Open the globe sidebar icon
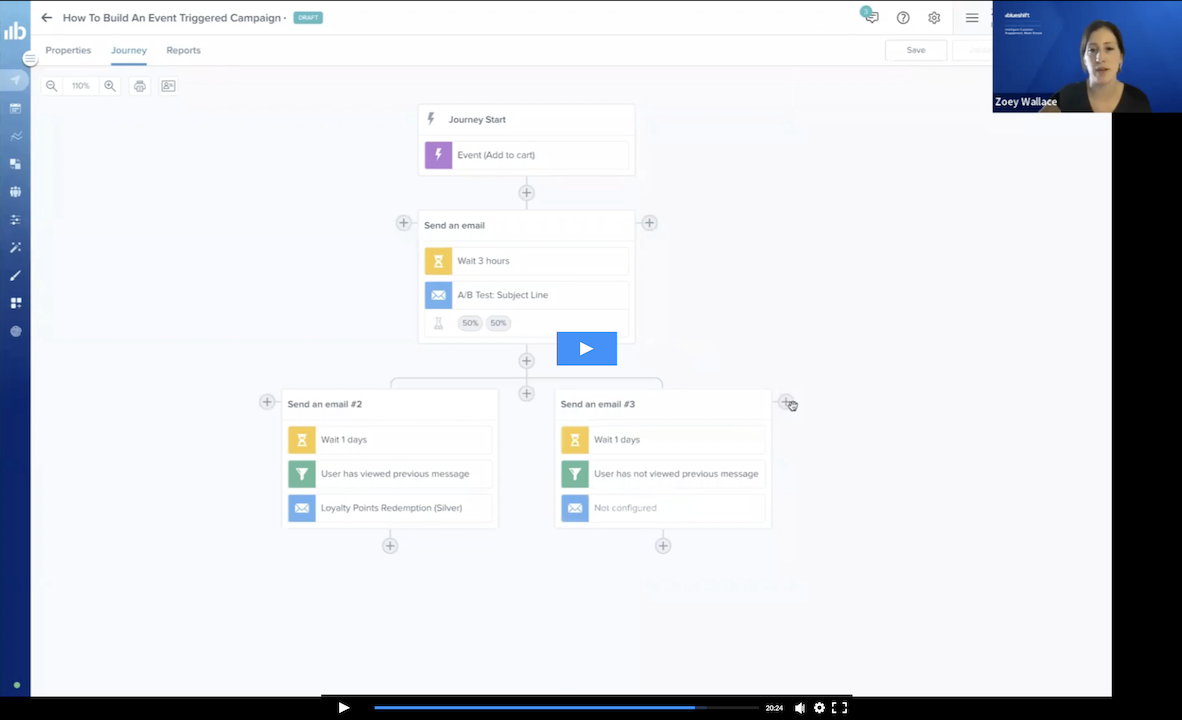This screenshot has width=1182, height=720. point(15,331)
